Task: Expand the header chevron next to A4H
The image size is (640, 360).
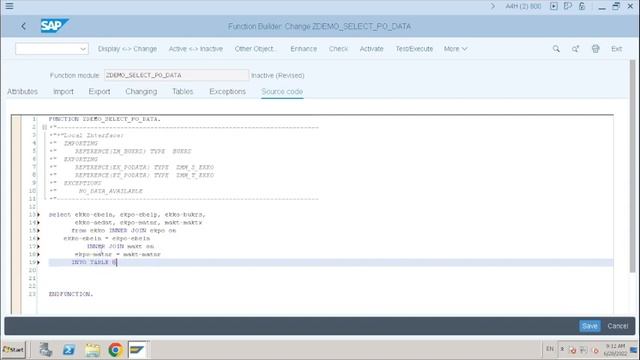Action: coord(493,6)
